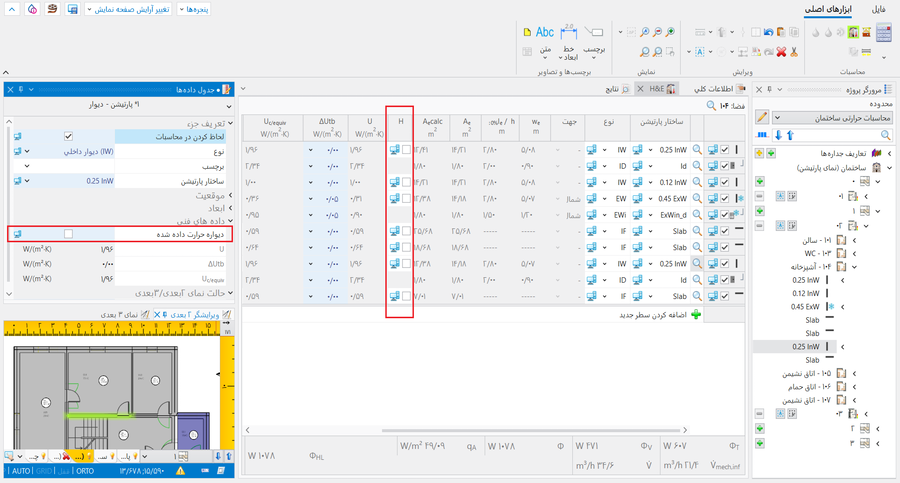
Task: Click the zoom in magnifier icon
Action: 671,32
